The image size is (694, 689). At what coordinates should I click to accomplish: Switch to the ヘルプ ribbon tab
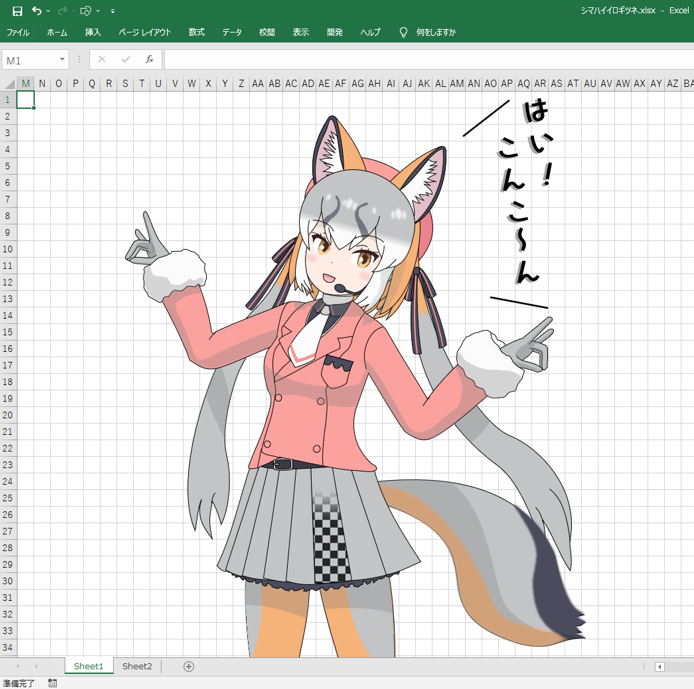tap(370, 32)
